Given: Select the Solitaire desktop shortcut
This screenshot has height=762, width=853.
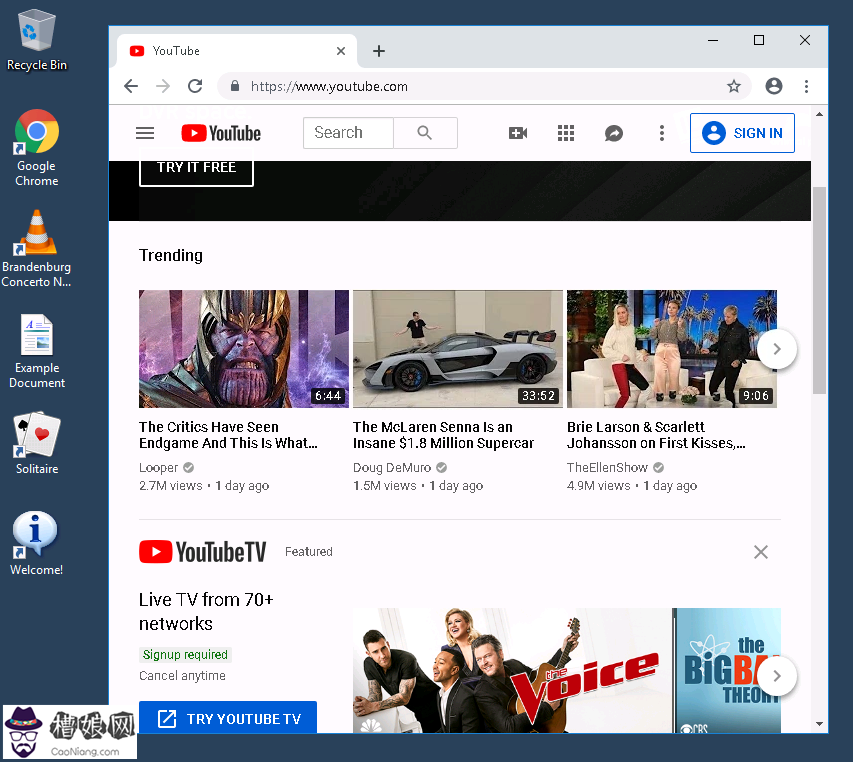Looking at the screenshot, I should pyautogui.click(x=36, y=443).
